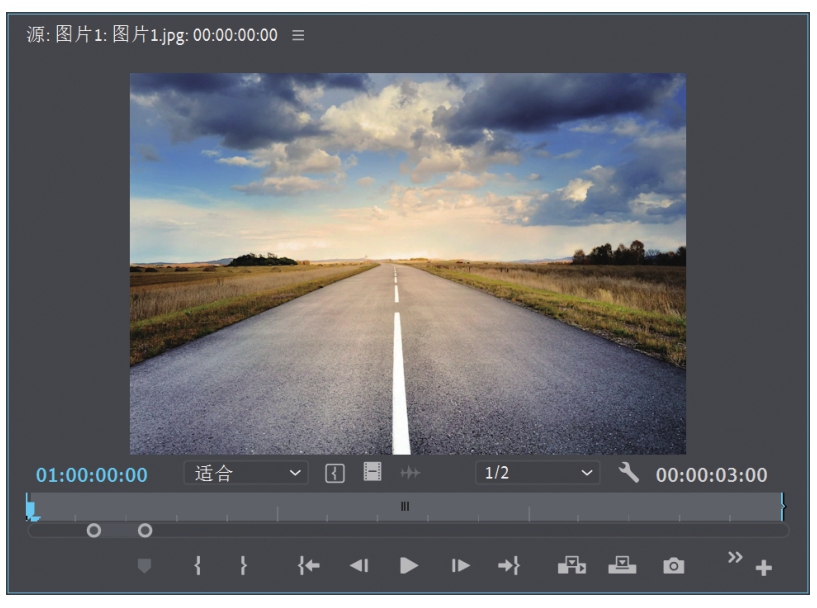The image size is (817, 608).
Task: Click the Drag Video Only filmstrip icon
Action: coord(372,473)
